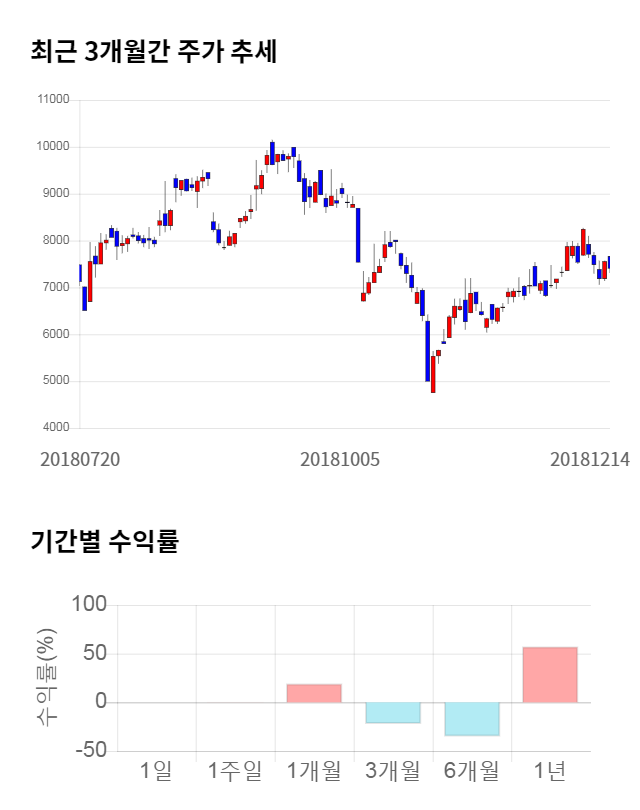Screen dimensions: 640x810
Task: Select the blue 3개월 return bar
Action: click(x=392, y=712)
